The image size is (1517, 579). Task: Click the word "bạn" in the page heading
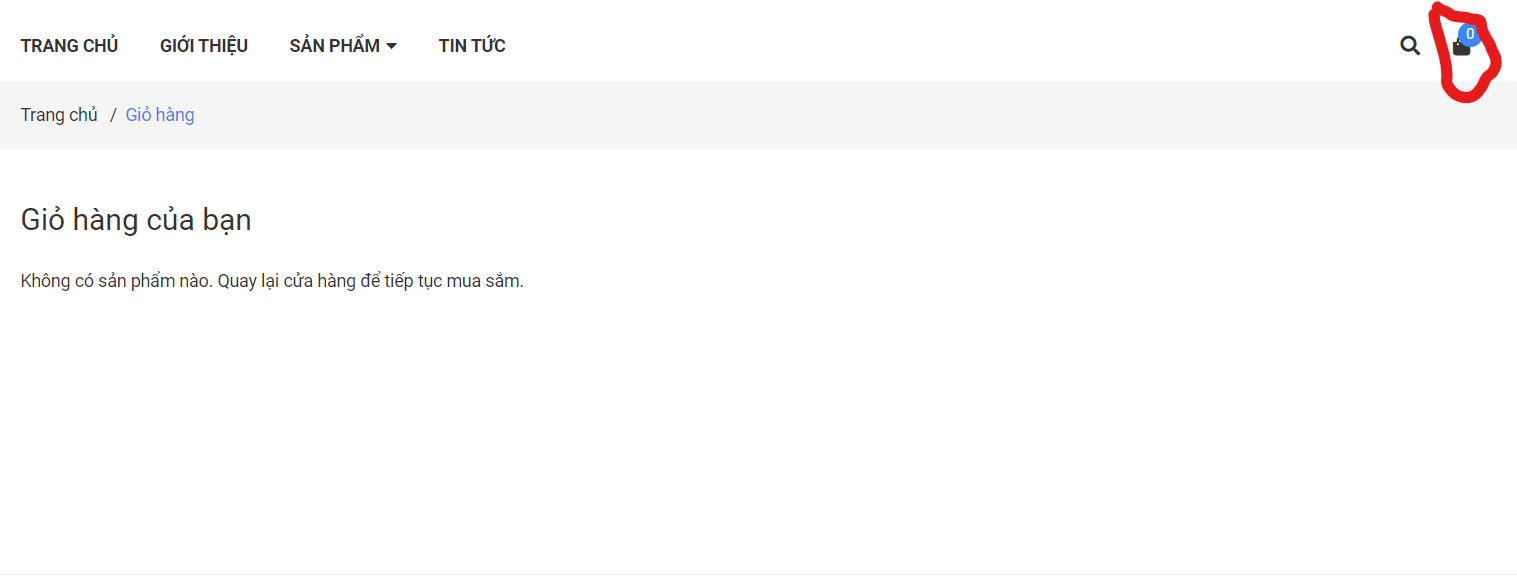pyautogui.click(x=227, y=220)
